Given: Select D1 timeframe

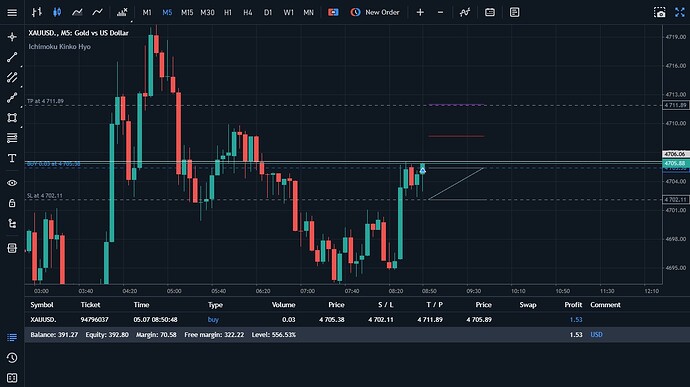Looking at the screenshot, I should [x=268, y=13].
